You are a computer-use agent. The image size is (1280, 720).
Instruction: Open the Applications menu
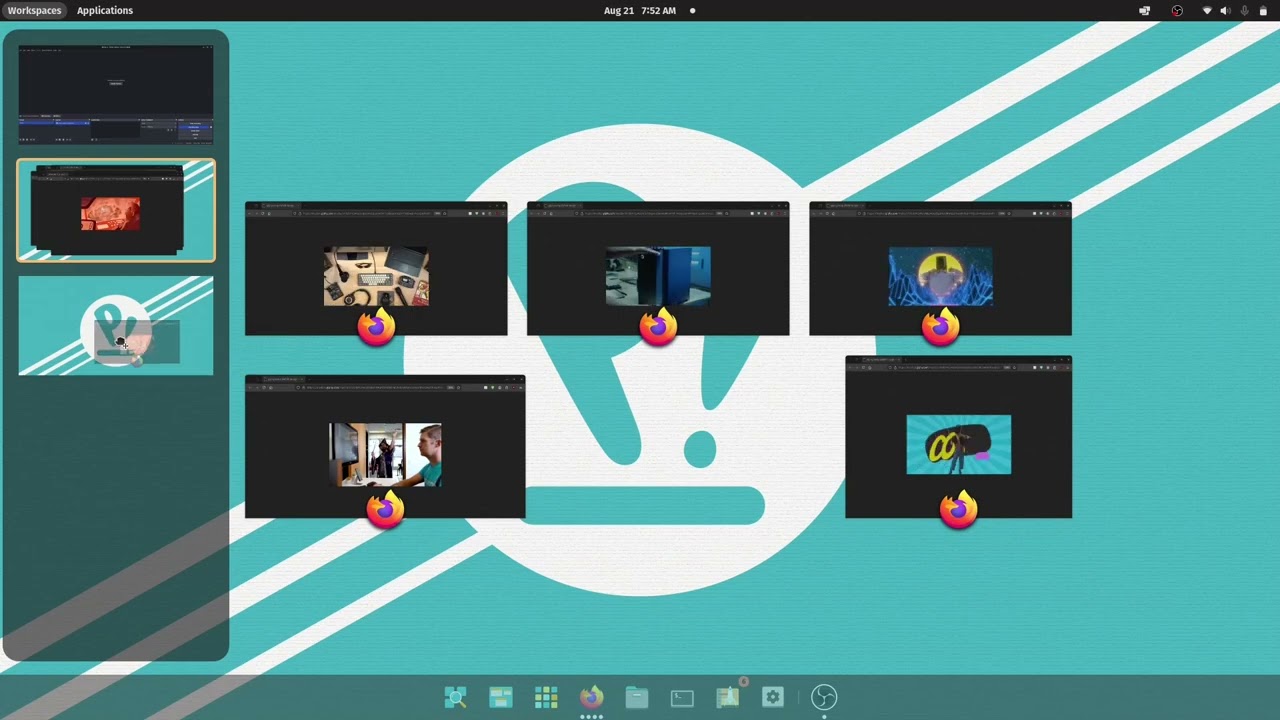click(x=104, y=10)
